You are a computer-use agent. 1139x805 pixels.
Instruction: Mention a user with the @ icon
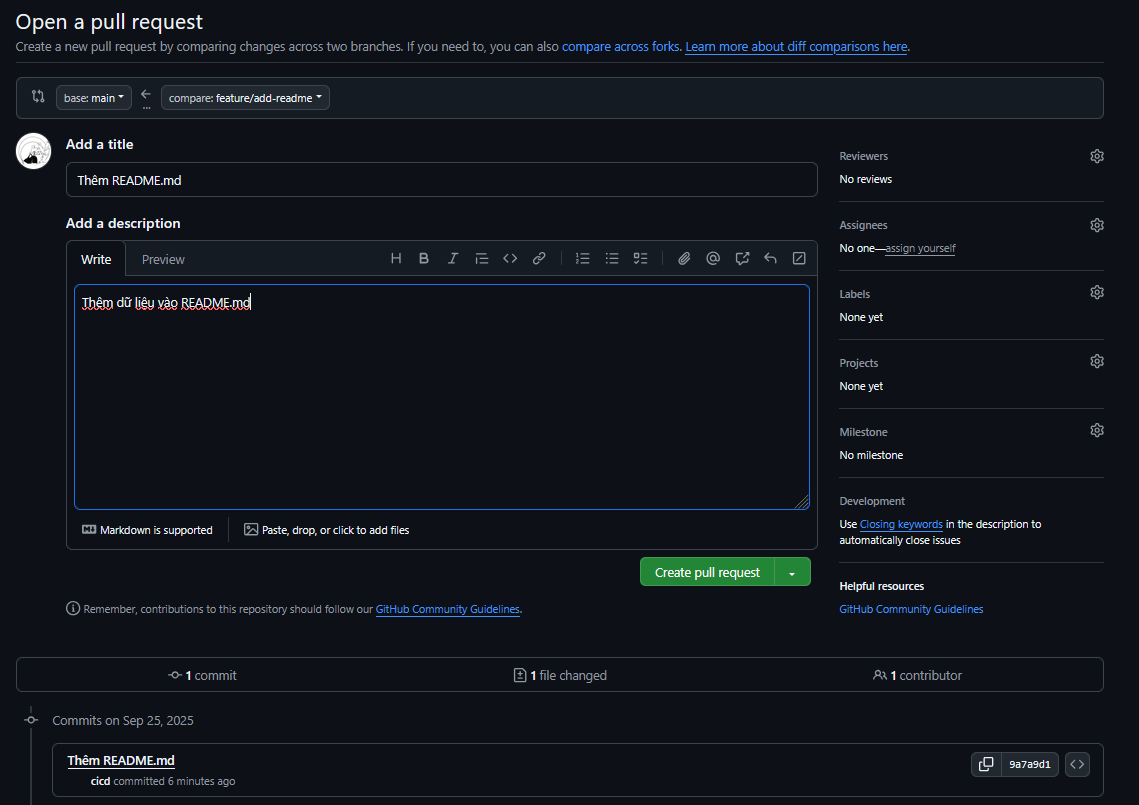(x=713, y=258)
